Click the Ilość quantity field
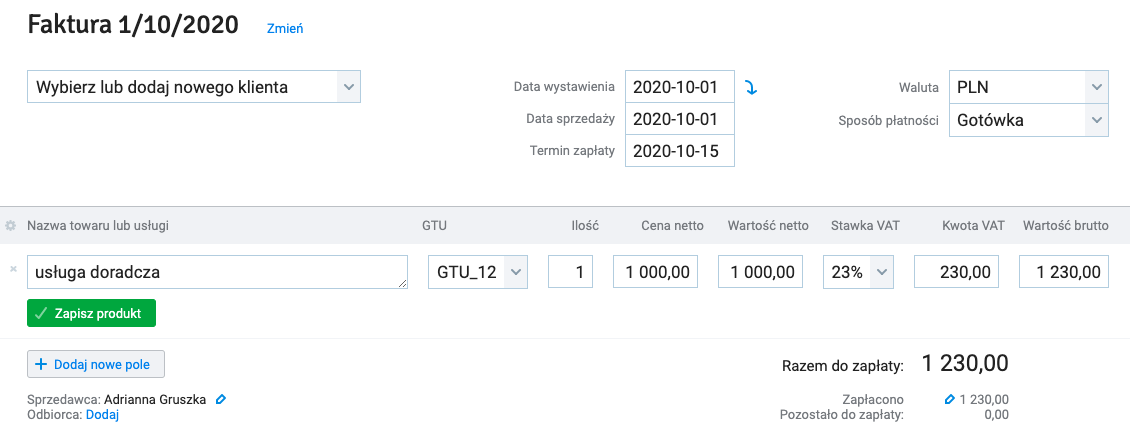Image resolution: width=1130 pixels, height=435 pixels. 571,272
